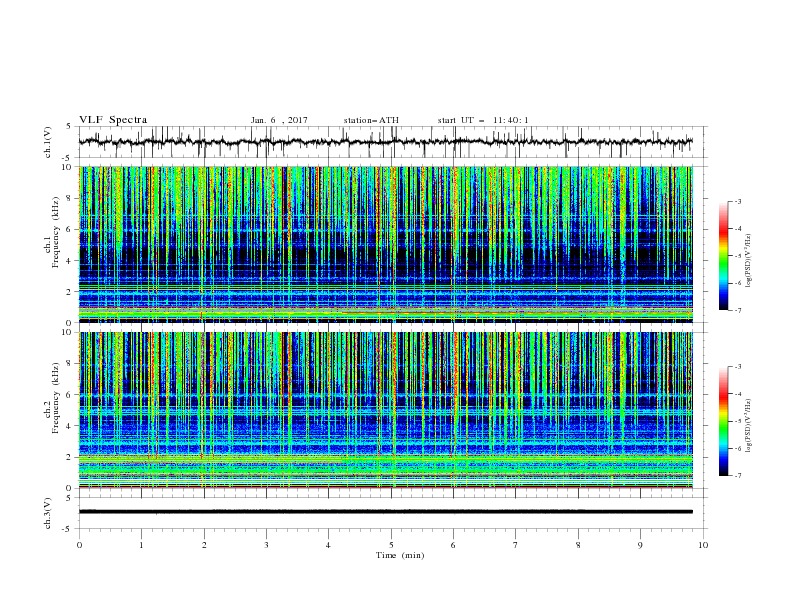Click the "-7" label on ch.1 colorbar
This screenshot has width=792, height=612.
737,310
